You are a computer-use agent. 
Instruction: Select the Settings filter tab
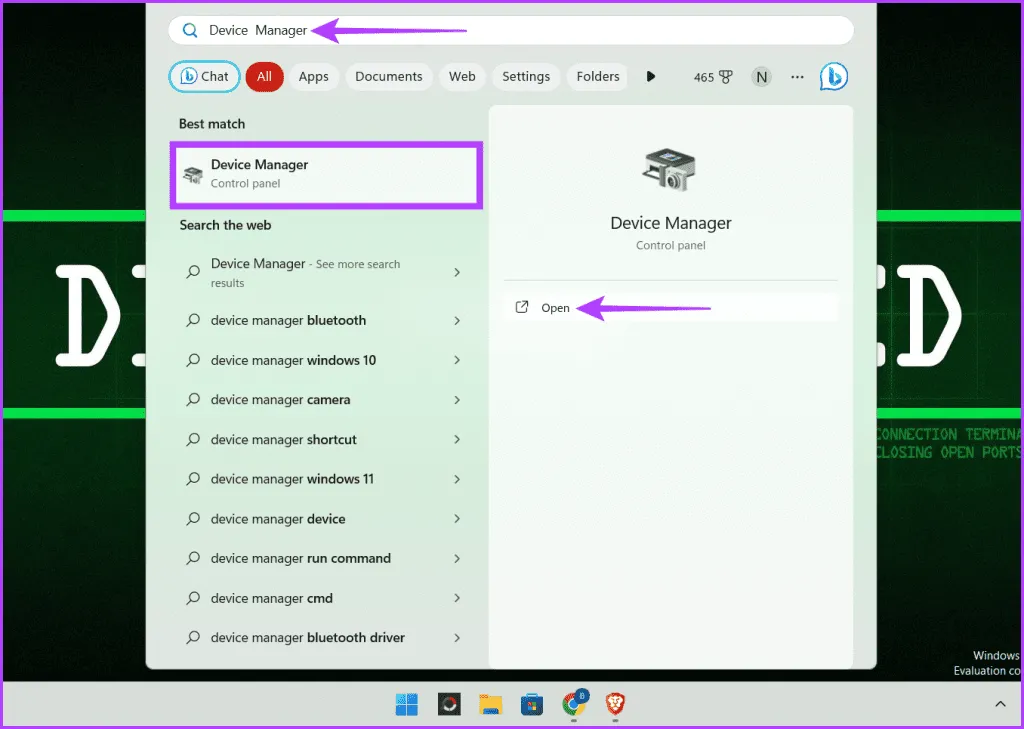click(526, 77)
